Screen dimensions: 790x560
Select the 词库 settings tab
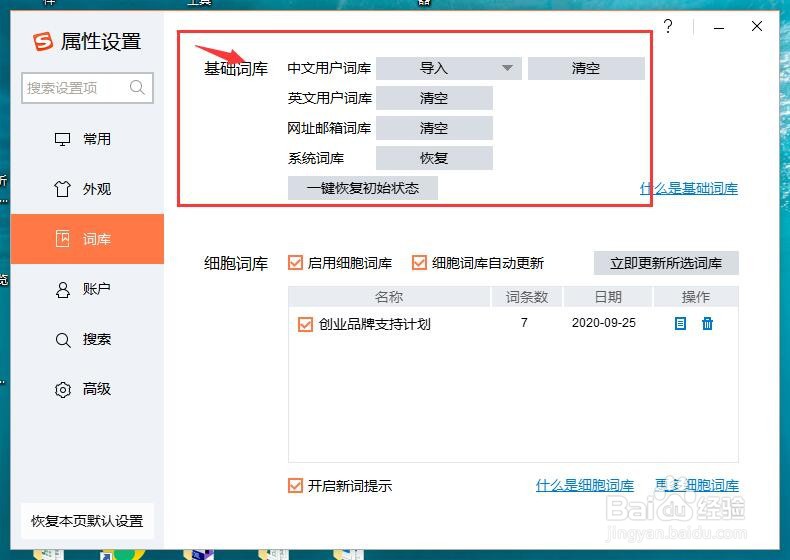[88, 239]
